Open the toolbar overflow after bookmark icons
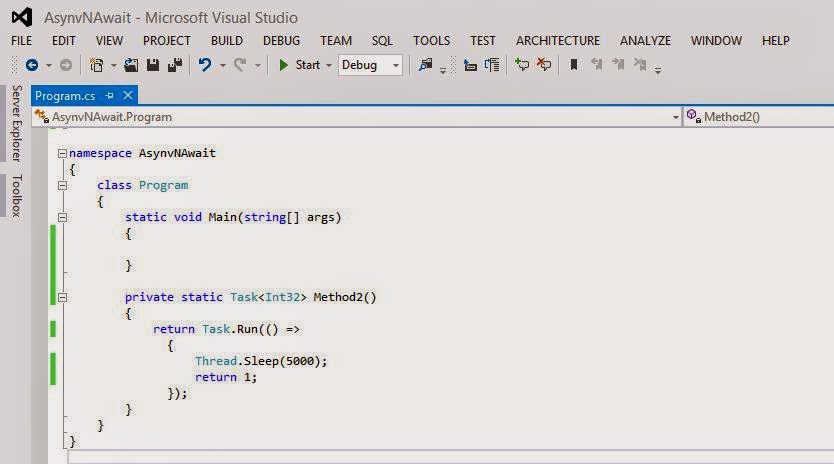The width and height of the screenshot is (834, 464). 658,70
